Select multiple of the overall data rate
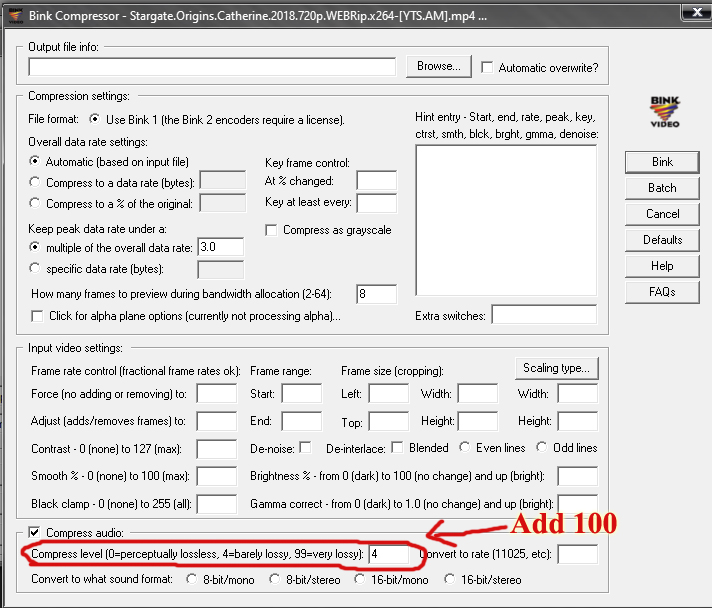 coord(34,247)
